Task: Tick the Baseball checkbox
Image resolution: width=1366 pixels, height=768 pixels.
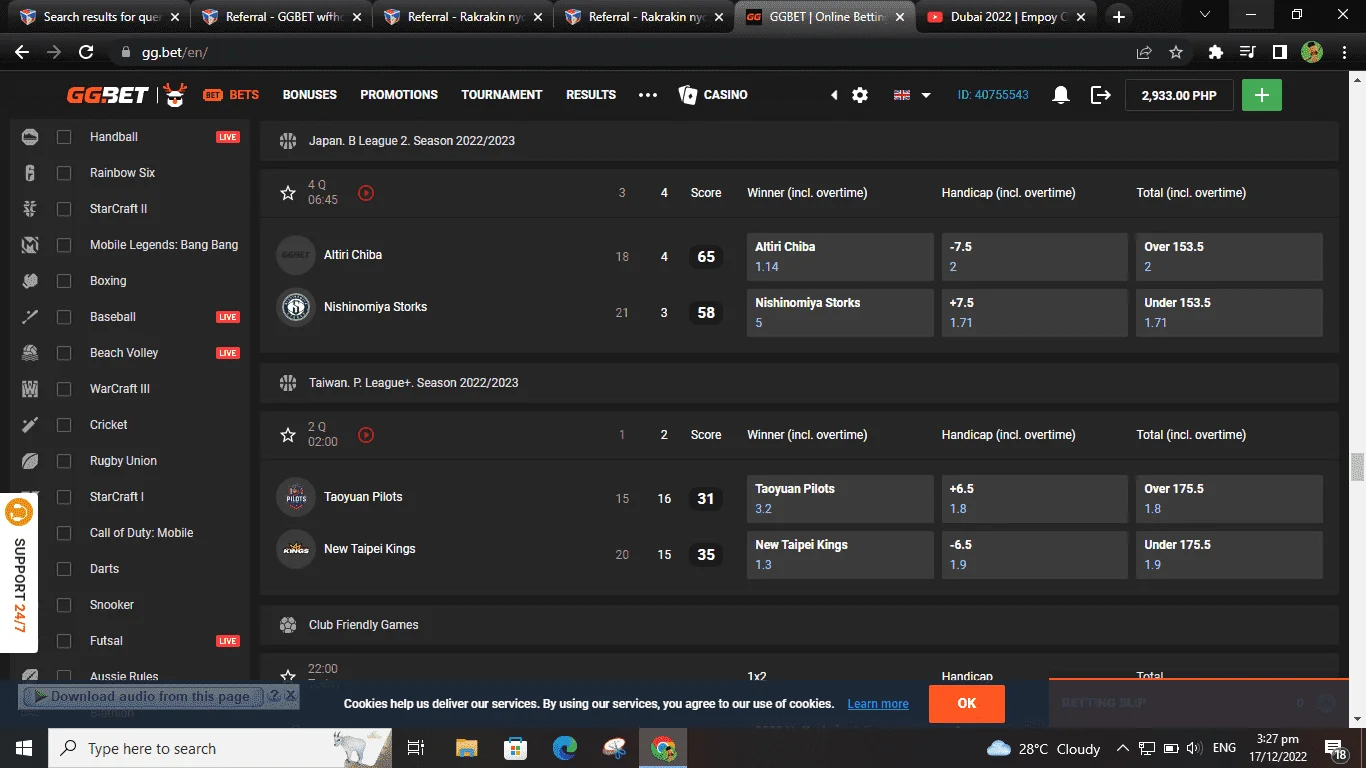Action: tap(64, 317)
